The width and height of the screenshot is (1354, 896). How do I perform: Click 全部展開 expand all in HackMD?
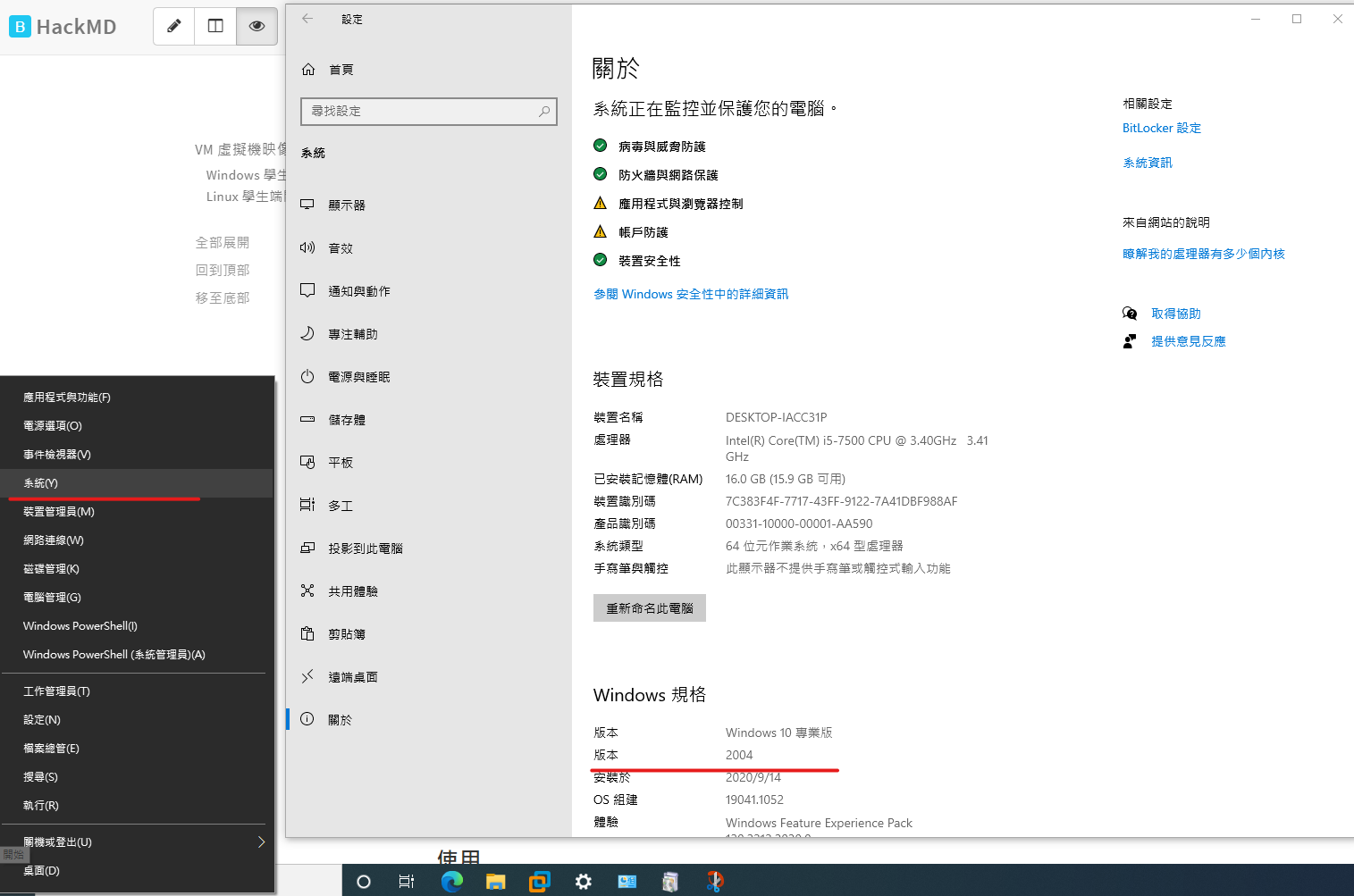pos(223,243)
